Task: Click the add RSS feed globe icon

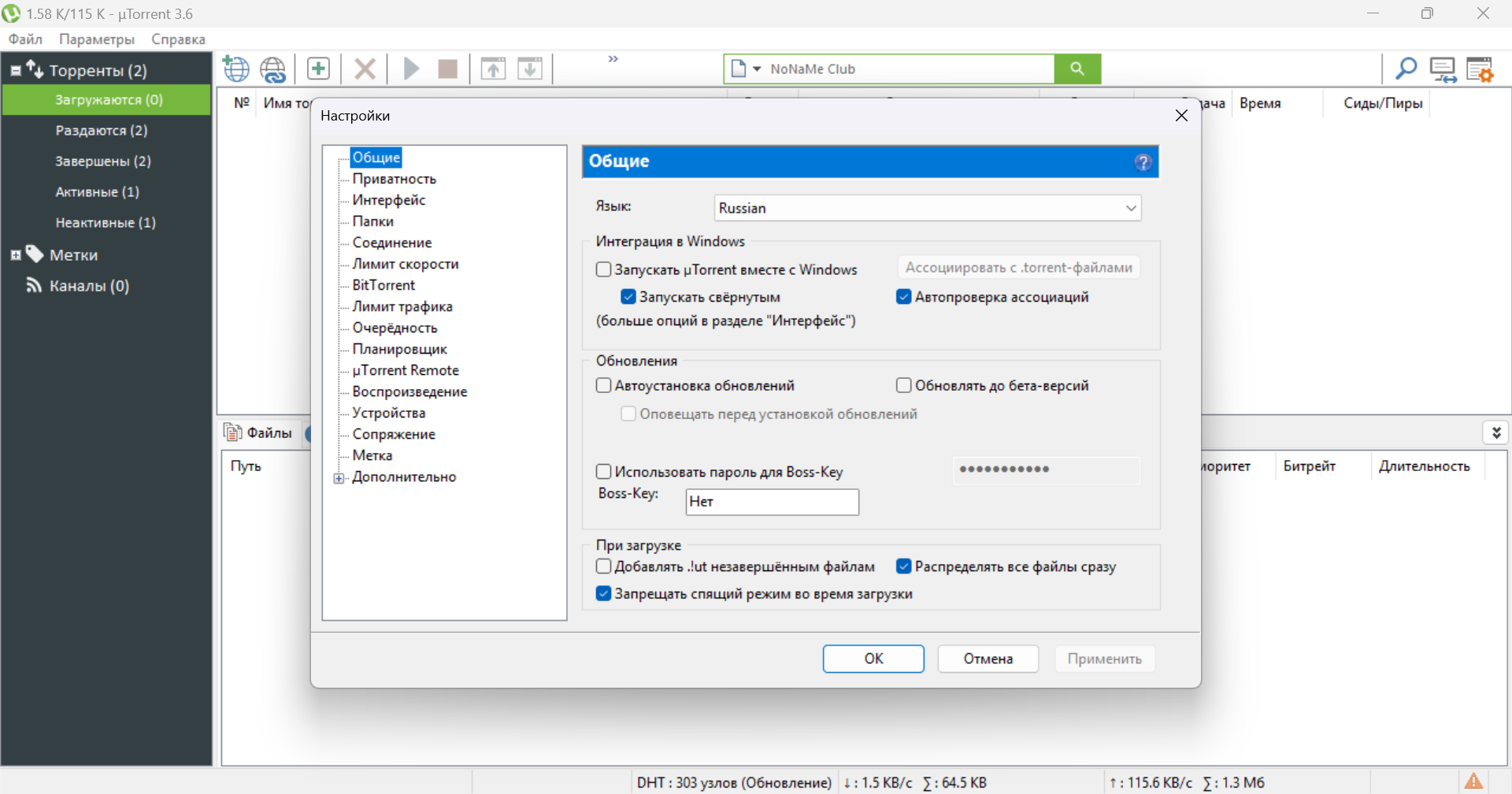Action: (273, 69)
